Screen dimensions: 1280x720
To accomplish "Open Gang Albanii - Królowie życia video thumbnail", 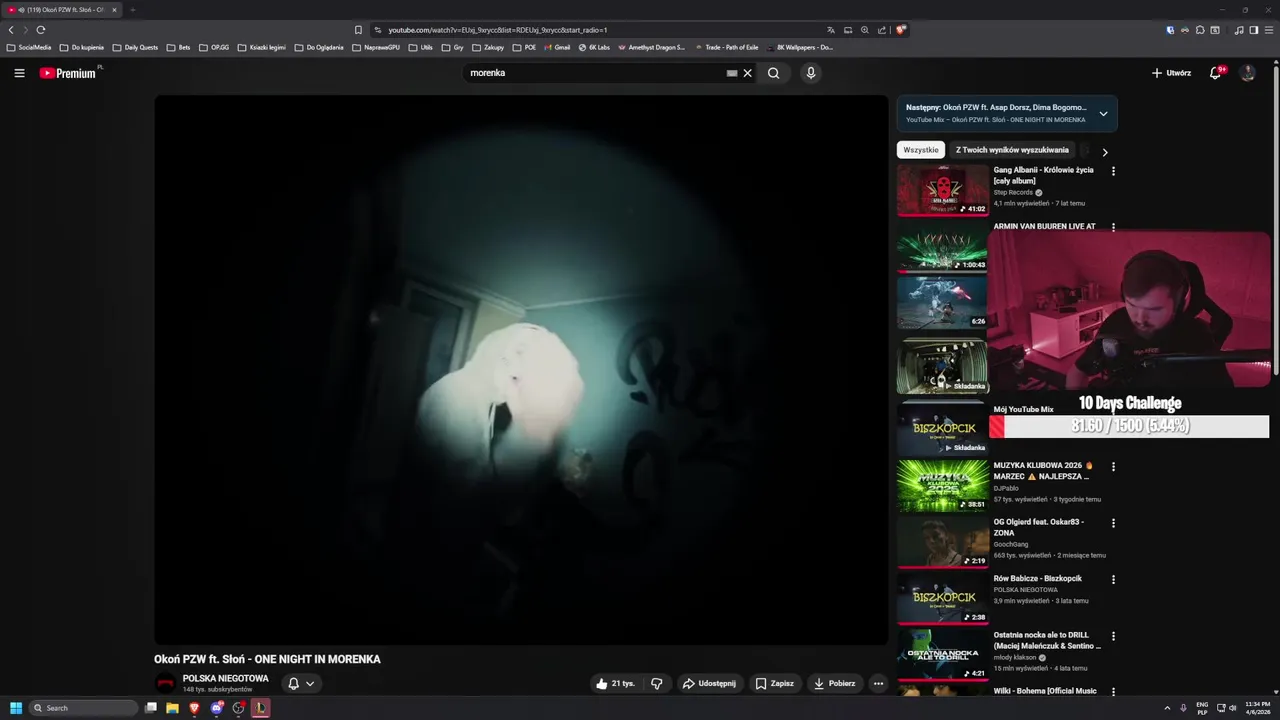I will click(x=942, y=190).
